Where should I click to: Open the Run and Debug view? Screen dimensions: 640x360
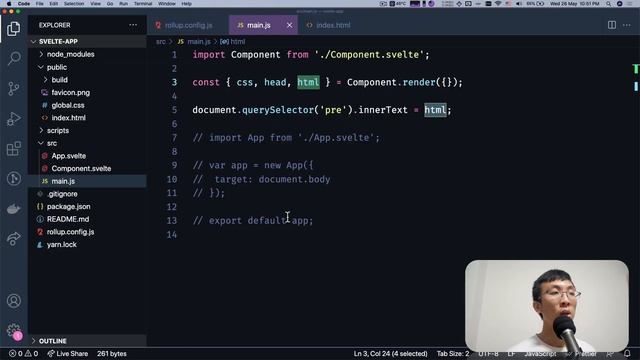tap(13, 119)
